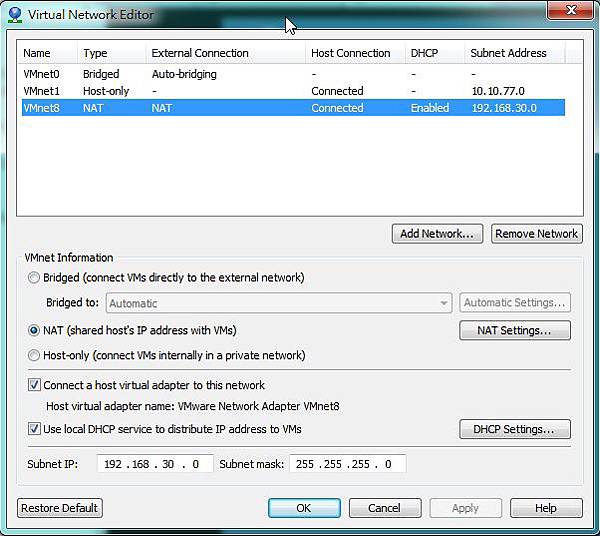Click the Subnet Address column header
600x536 pixels.
[515, 53]
